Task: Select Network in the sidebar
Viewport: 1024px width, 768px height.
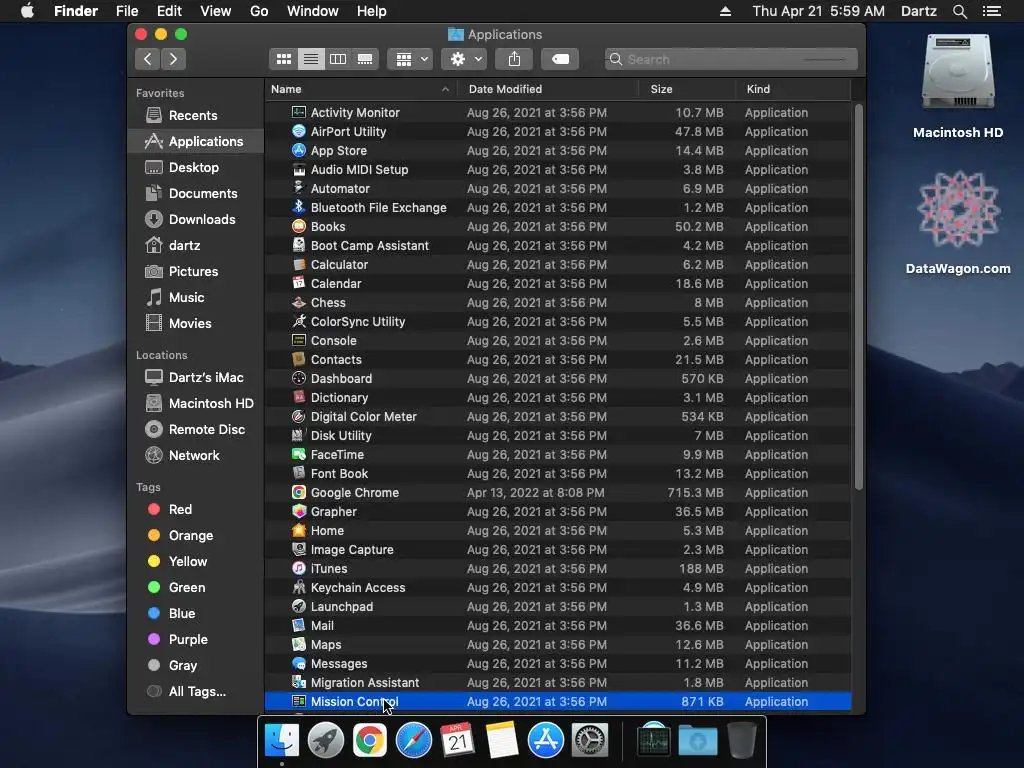Action: coord(196,456)
